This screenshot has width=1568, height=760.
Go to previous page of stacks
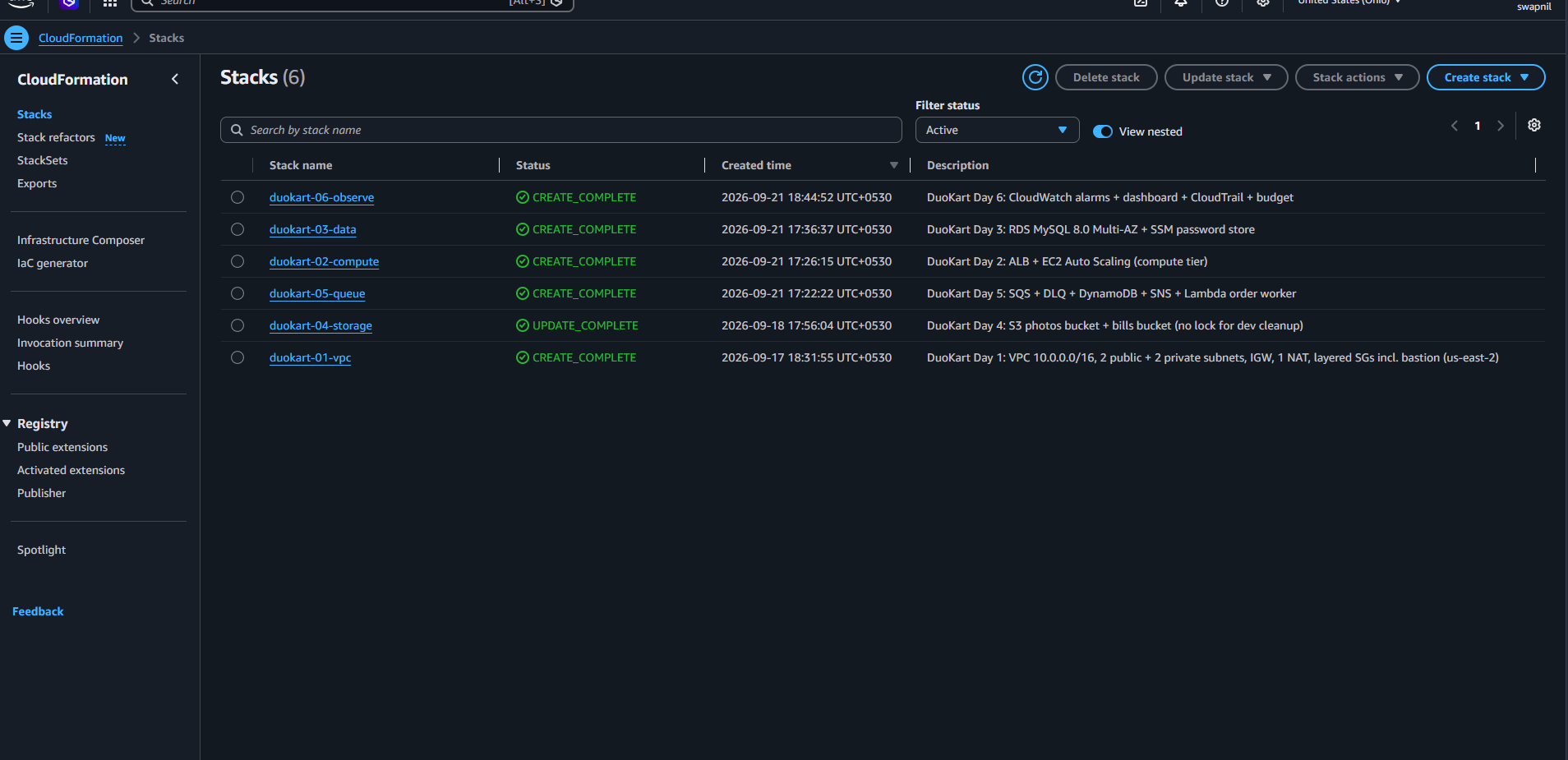click(1455, 126)
